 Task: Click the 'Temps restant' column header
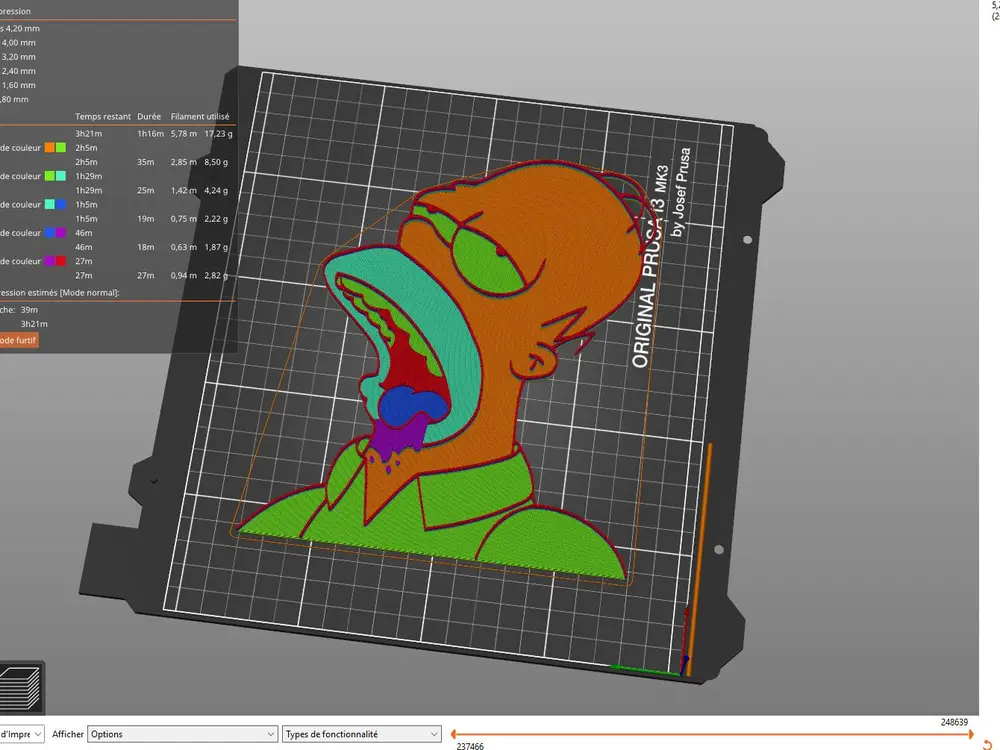[103, 116]
